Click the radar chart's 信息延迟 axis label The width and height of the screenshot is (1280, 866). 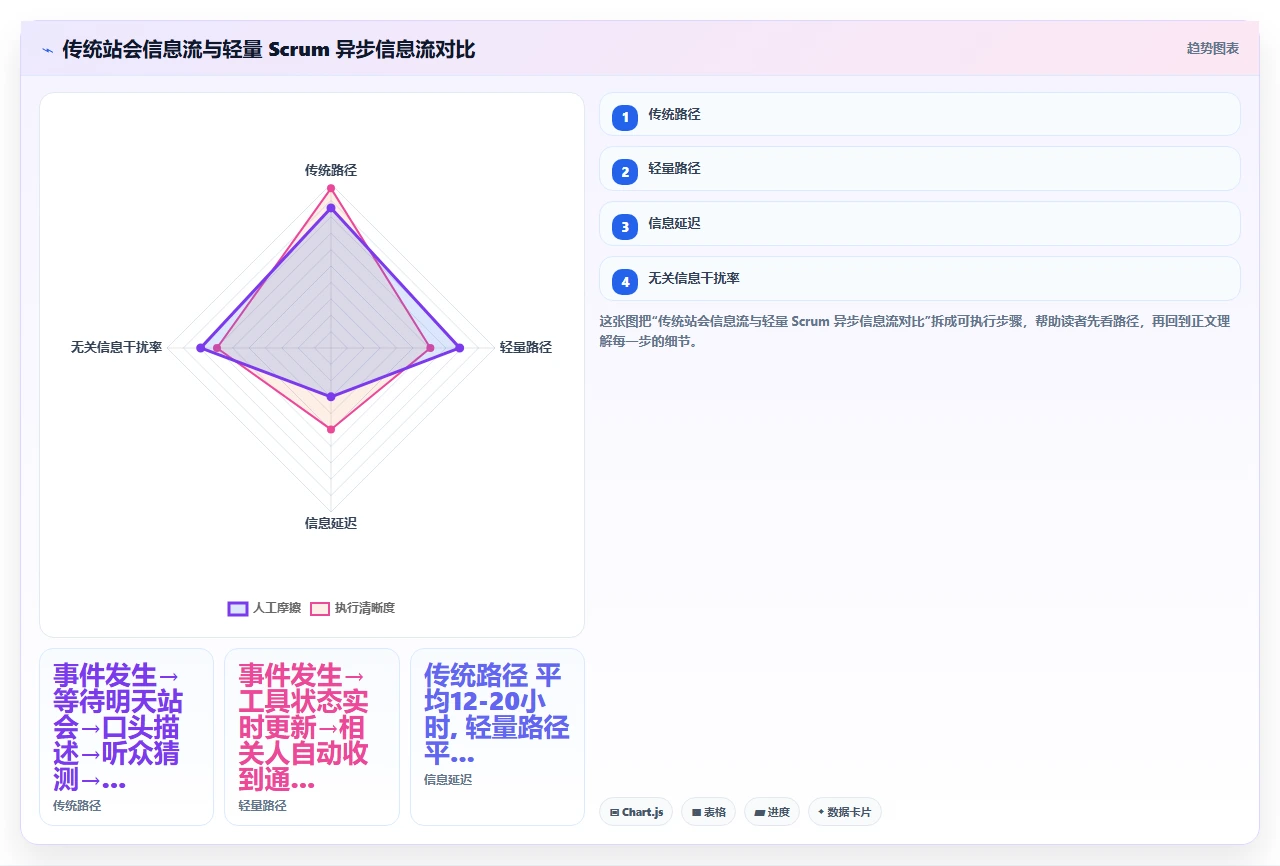click(x=331, y=523)
